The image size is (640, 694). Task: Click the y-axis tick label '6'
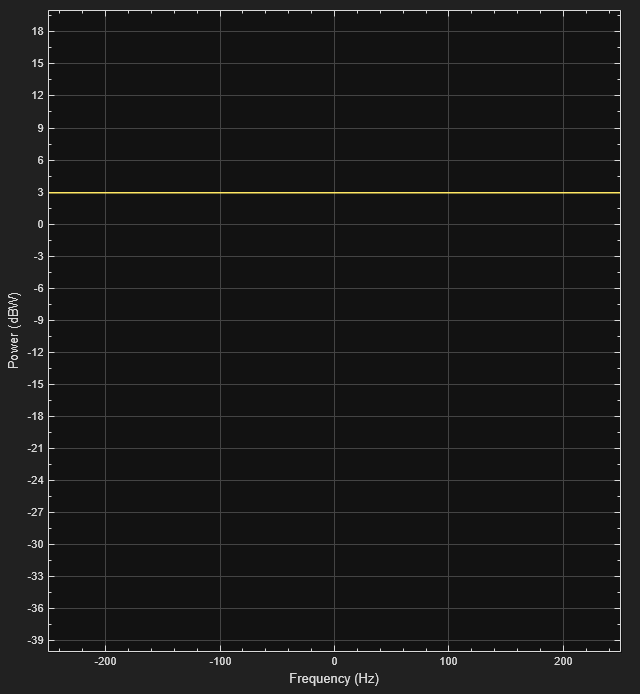[x=40, y=160]
